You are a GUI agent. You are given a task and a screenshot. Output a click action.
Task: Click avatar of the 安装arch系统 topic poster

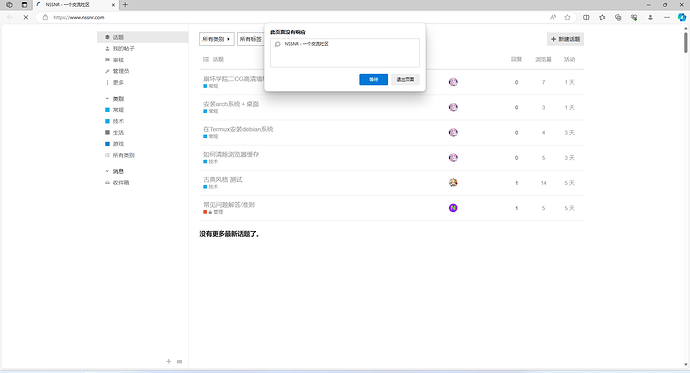453,107
